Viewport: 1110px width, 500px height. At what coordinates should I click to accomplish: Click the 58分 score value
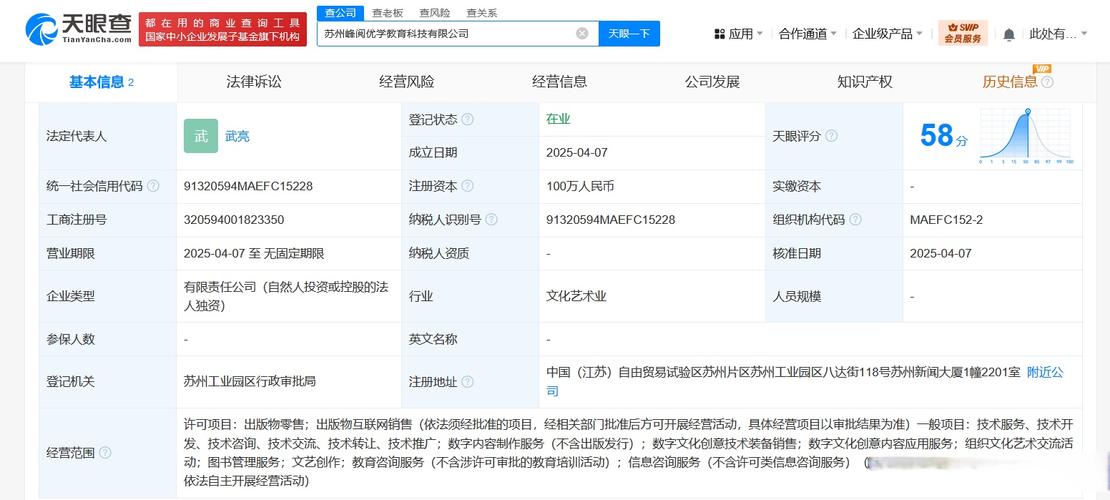click(944, 135)
